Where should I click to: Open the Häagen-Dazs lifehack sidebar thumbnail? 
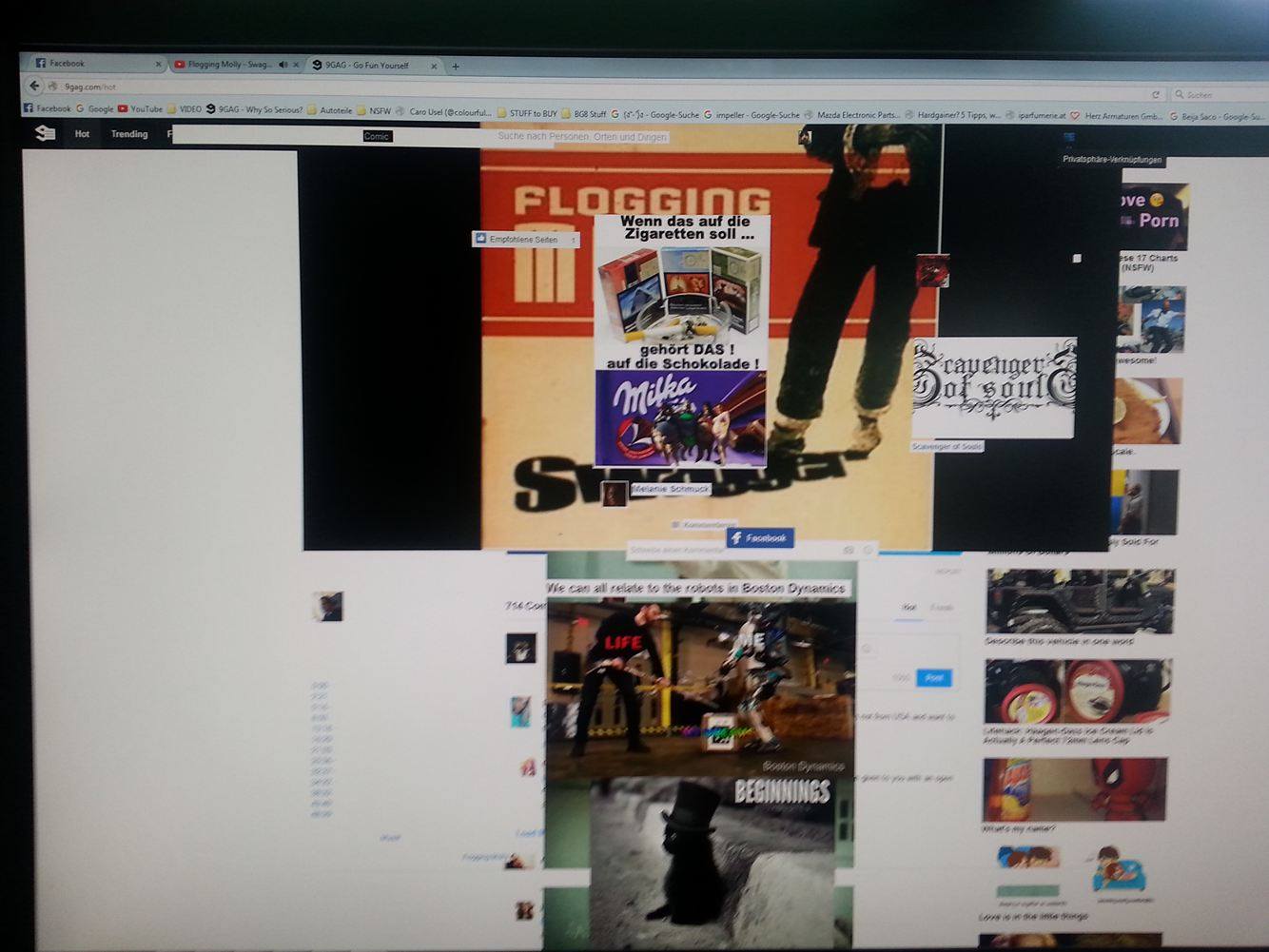point(1078,691)
